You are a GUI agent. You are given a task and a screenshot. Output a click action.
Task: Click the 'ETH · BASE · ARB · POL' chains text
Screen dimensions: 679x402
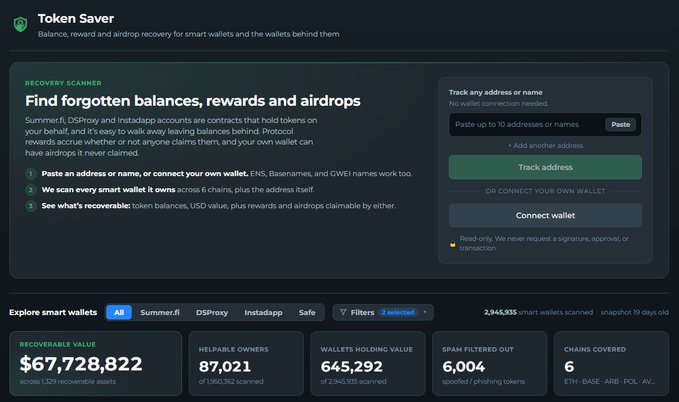[x=609, y=382]
